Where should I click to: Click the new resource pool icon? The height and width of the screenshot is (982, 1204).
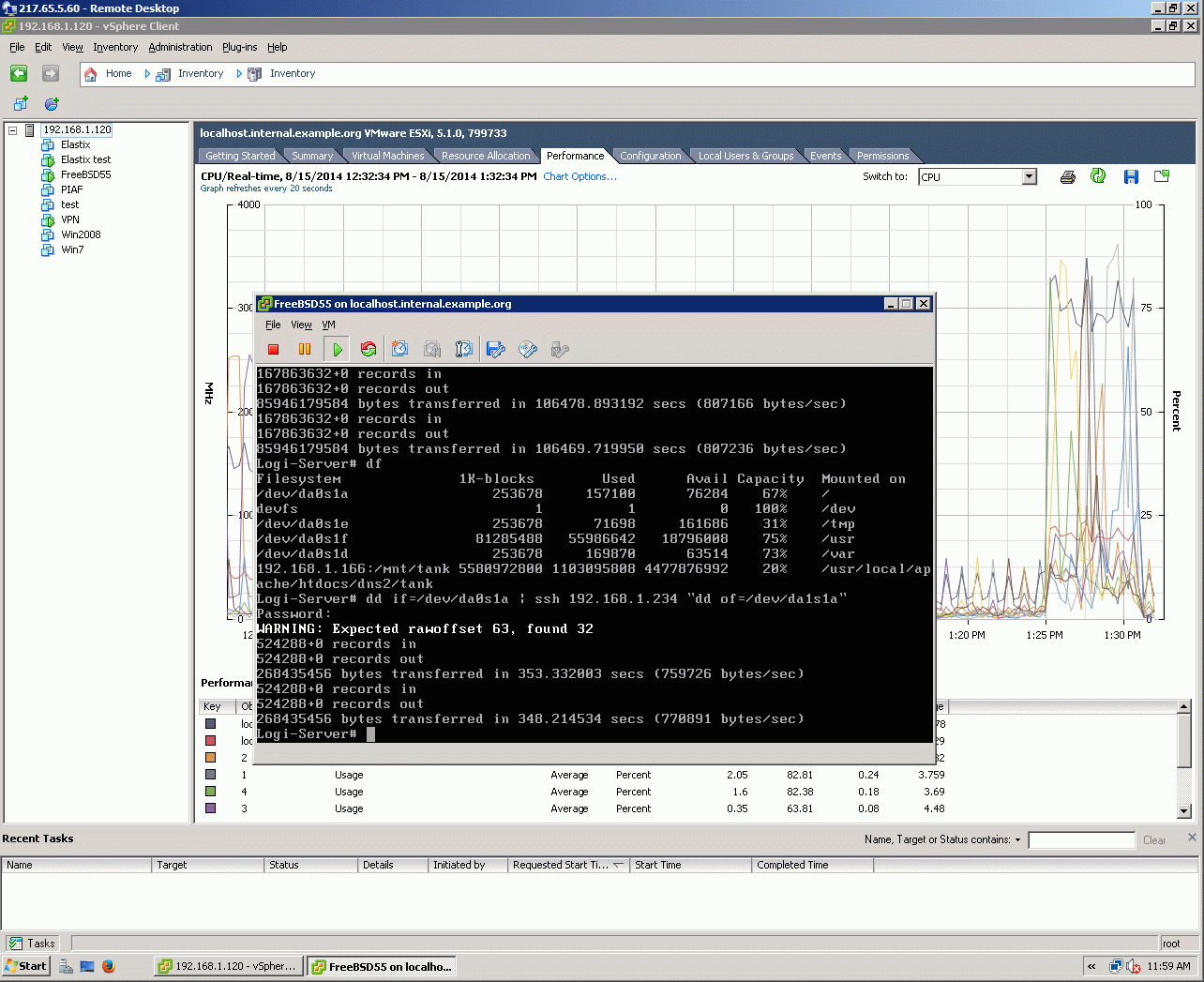point(52,104)
